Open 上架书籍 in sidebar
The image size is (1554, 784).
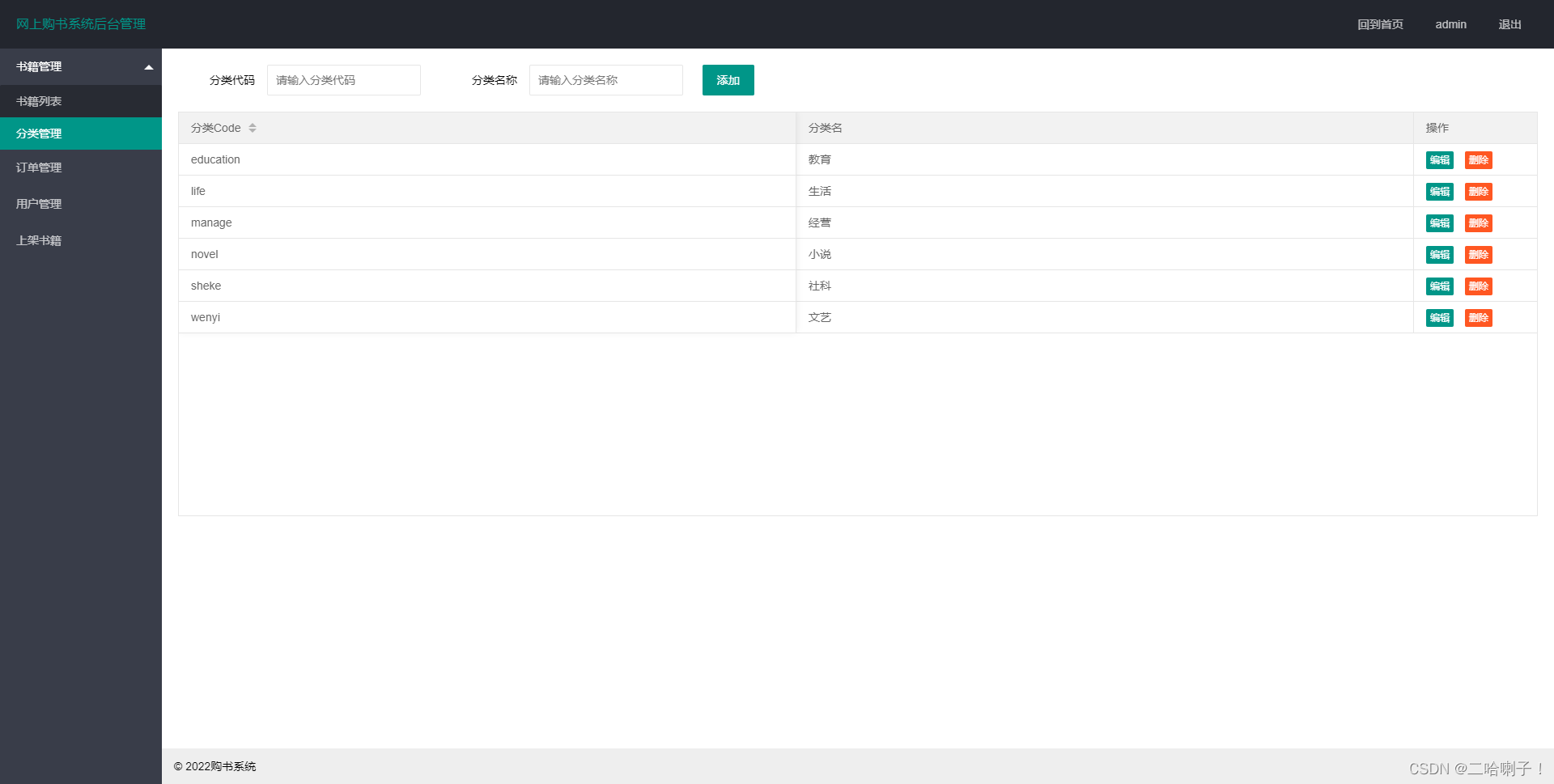click(x=81, y=240)
